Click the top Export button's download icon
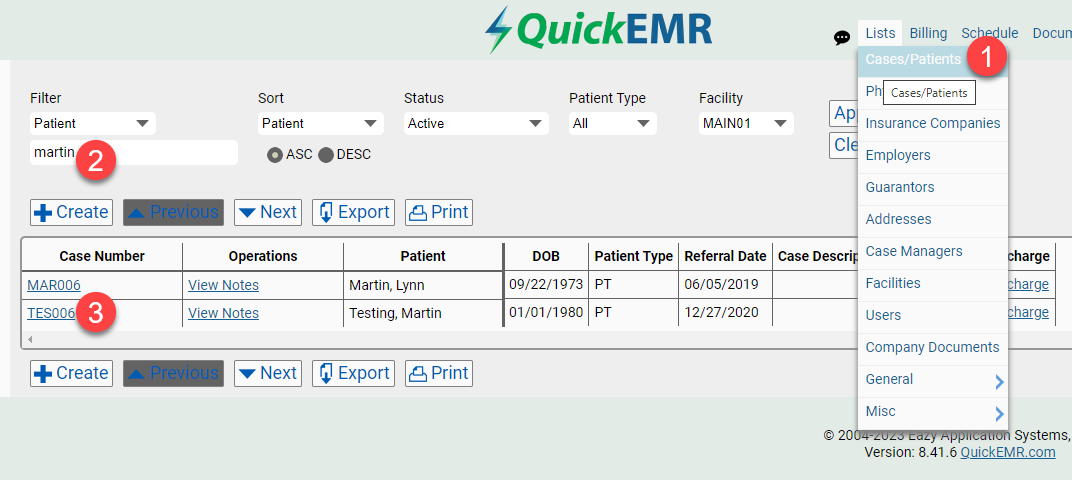 326,213
